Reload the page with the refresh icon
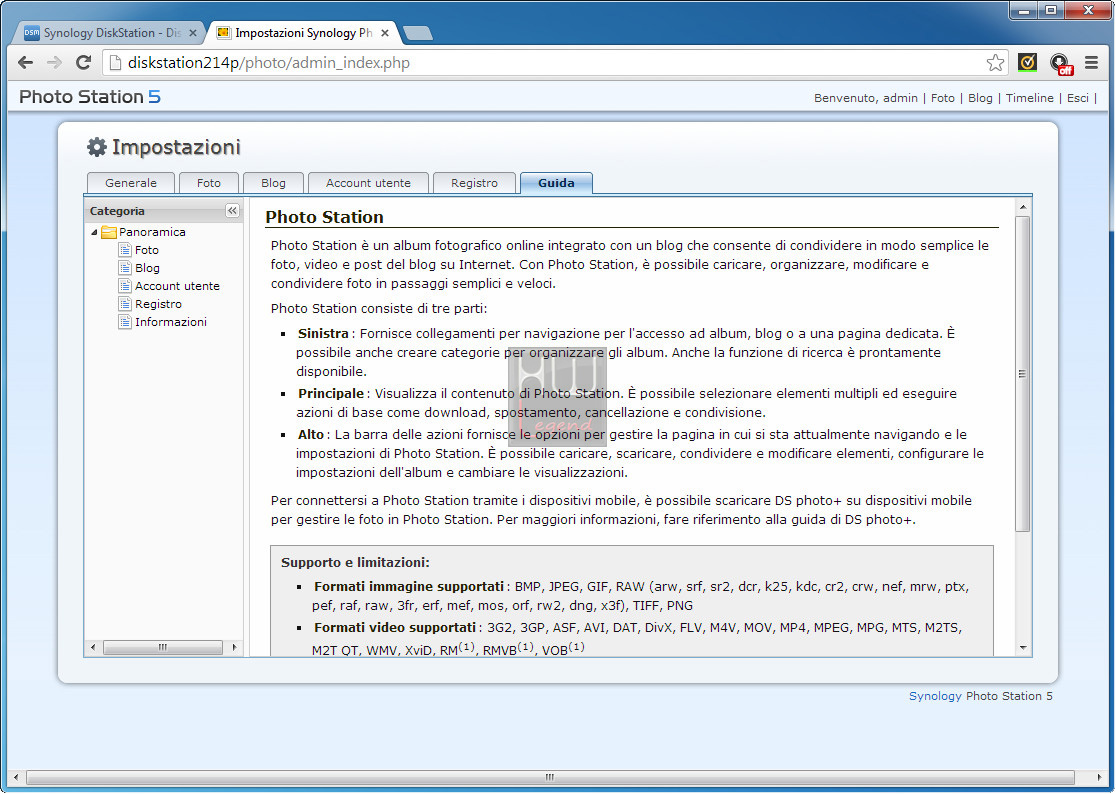The height and width of the screenshot is (794, 1116). pos(83,63)
